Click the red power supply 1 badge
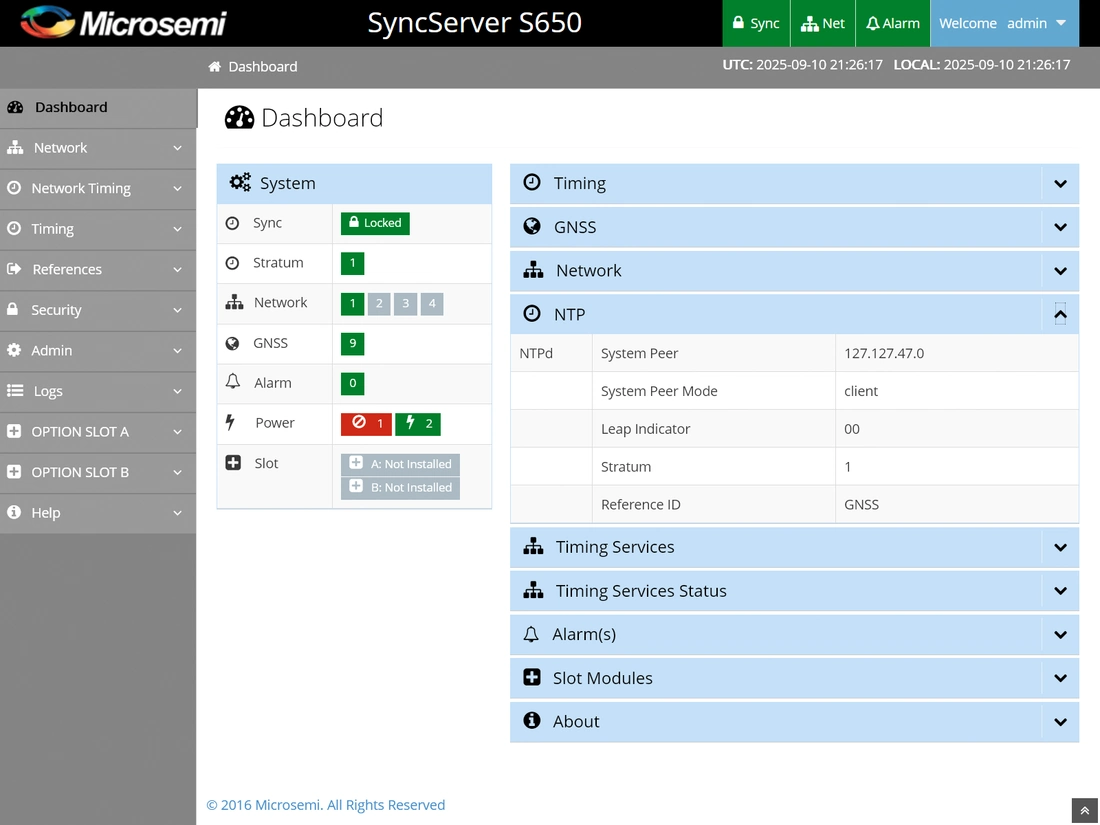 (x=366, y=424)
